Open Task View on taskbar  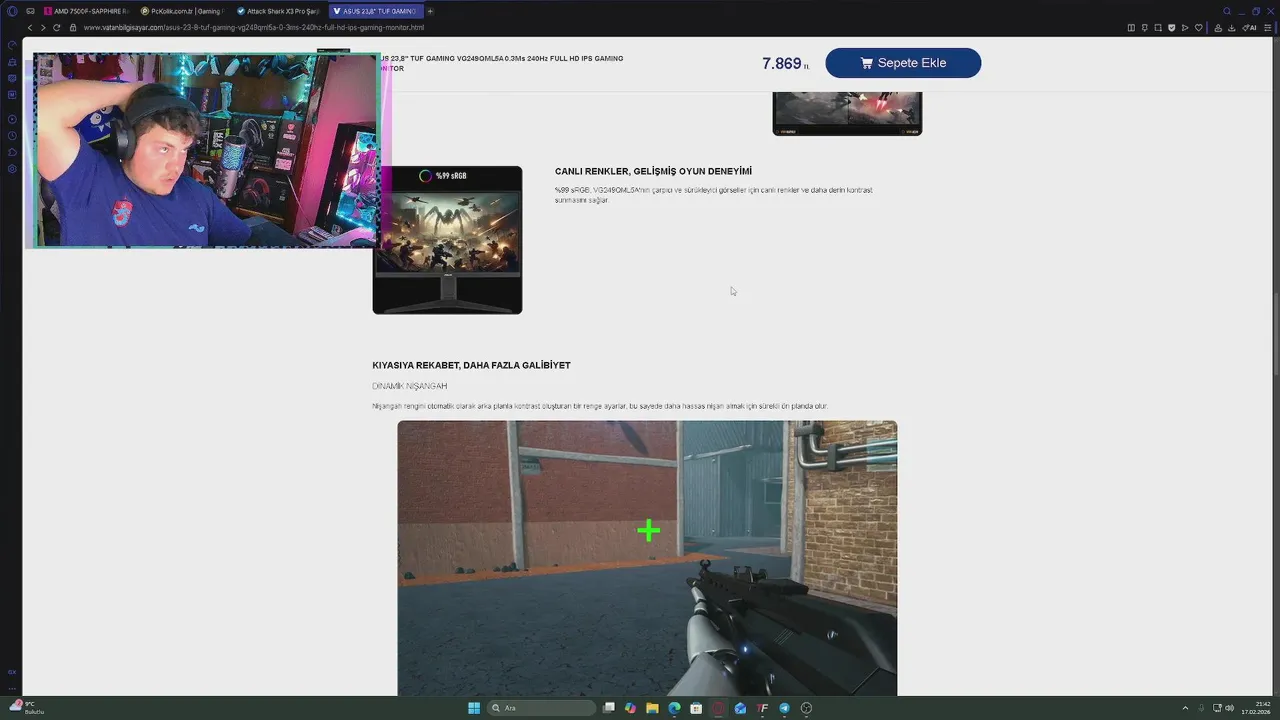point(608,708)
